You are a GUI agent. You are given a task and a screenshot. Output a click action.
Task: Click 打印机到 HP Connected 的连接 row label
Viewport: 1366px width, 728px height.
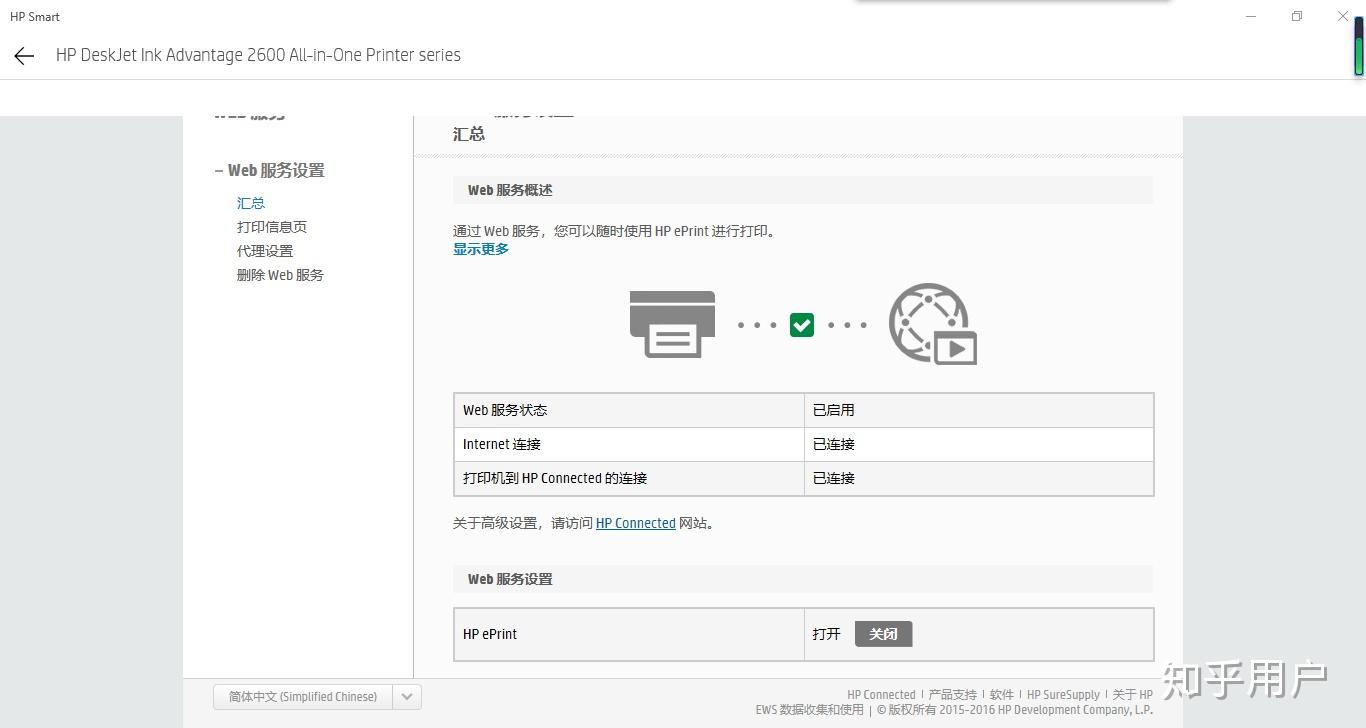point(555,478)
